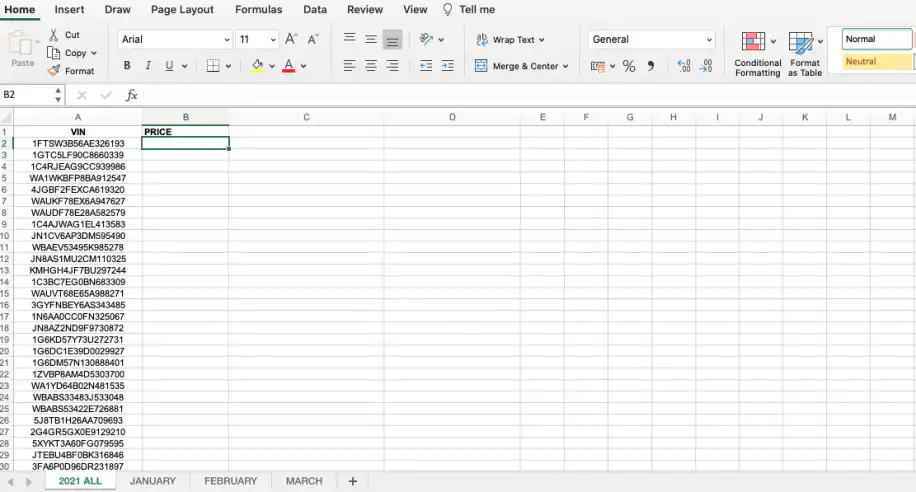The width and height of the screenshot is (916, 492).
Task: Align text to top
Action: pyautogui.click(x=349, y=39)
